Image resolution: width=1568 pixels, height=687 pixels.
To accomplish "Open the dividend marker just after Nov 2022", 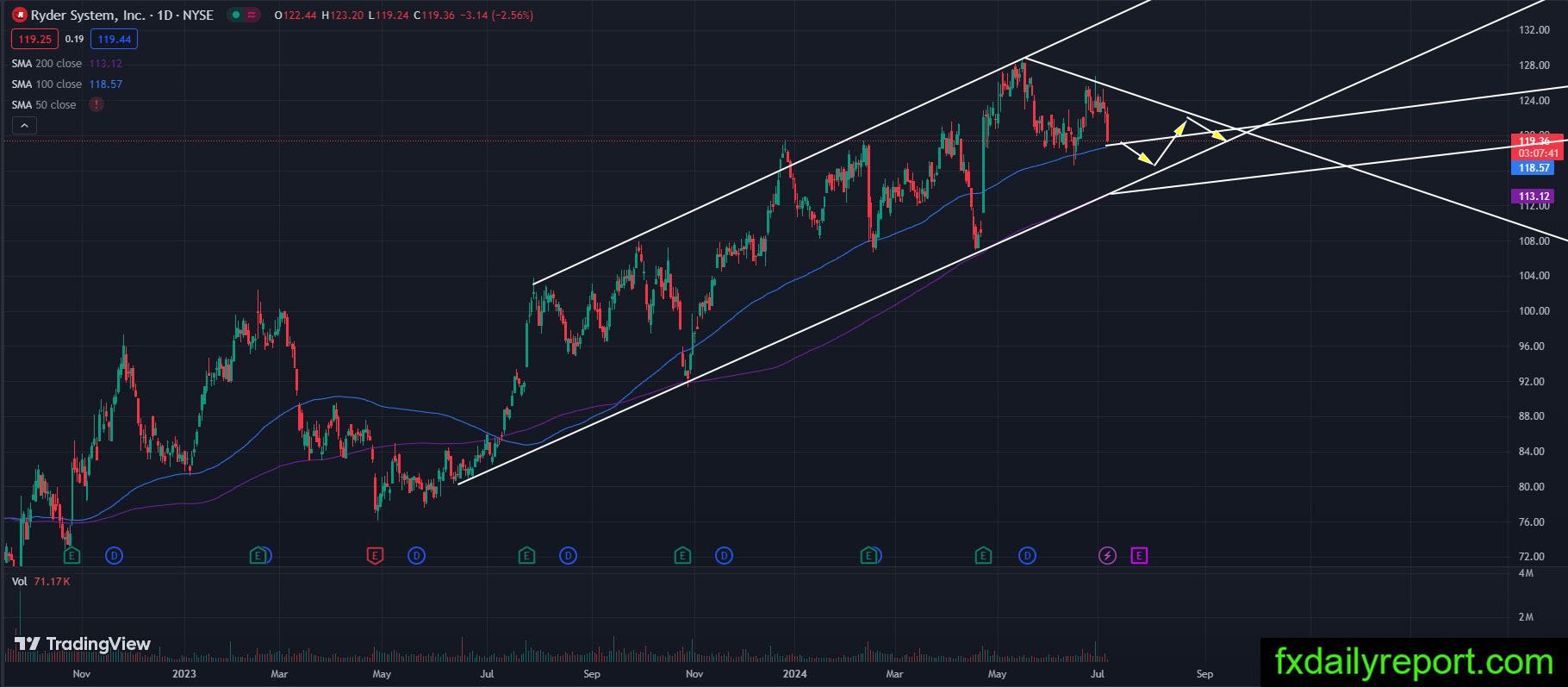I will point(115,556).
